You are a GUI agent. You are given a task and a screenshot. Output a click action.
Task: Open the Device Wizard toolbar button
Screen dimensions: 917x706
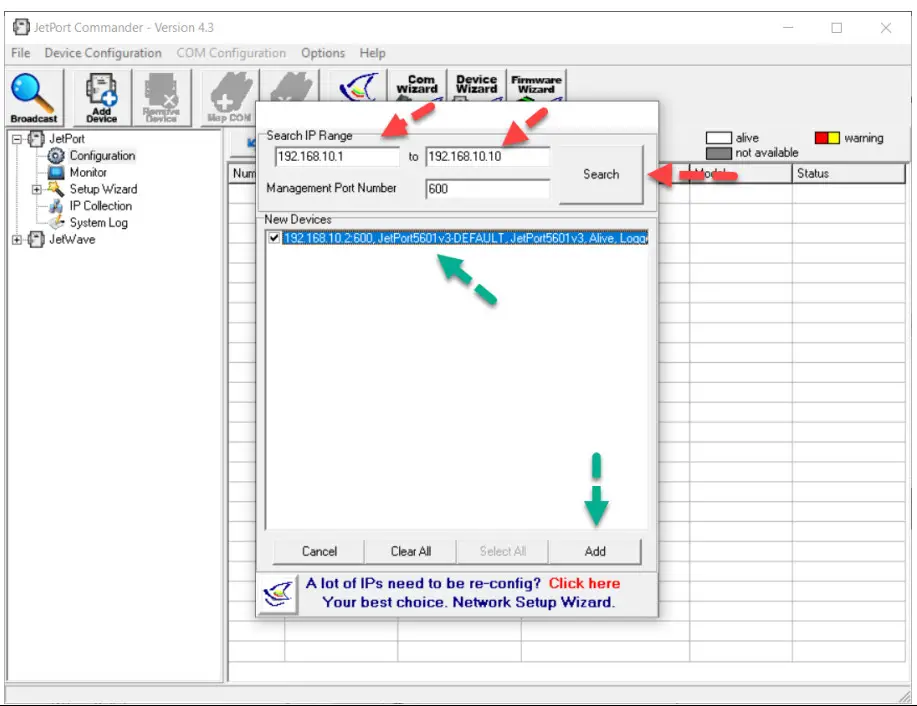coord(477,85)
